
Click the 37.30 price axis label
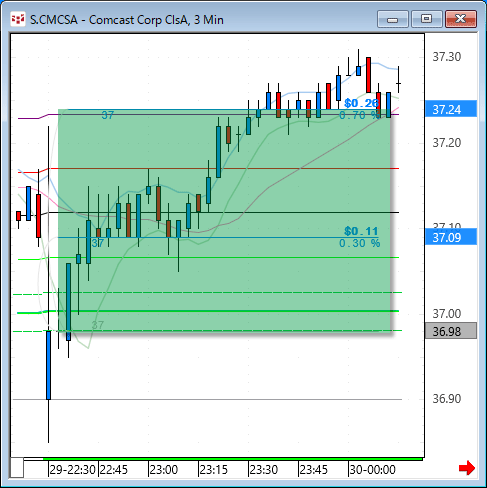point(447,57)
